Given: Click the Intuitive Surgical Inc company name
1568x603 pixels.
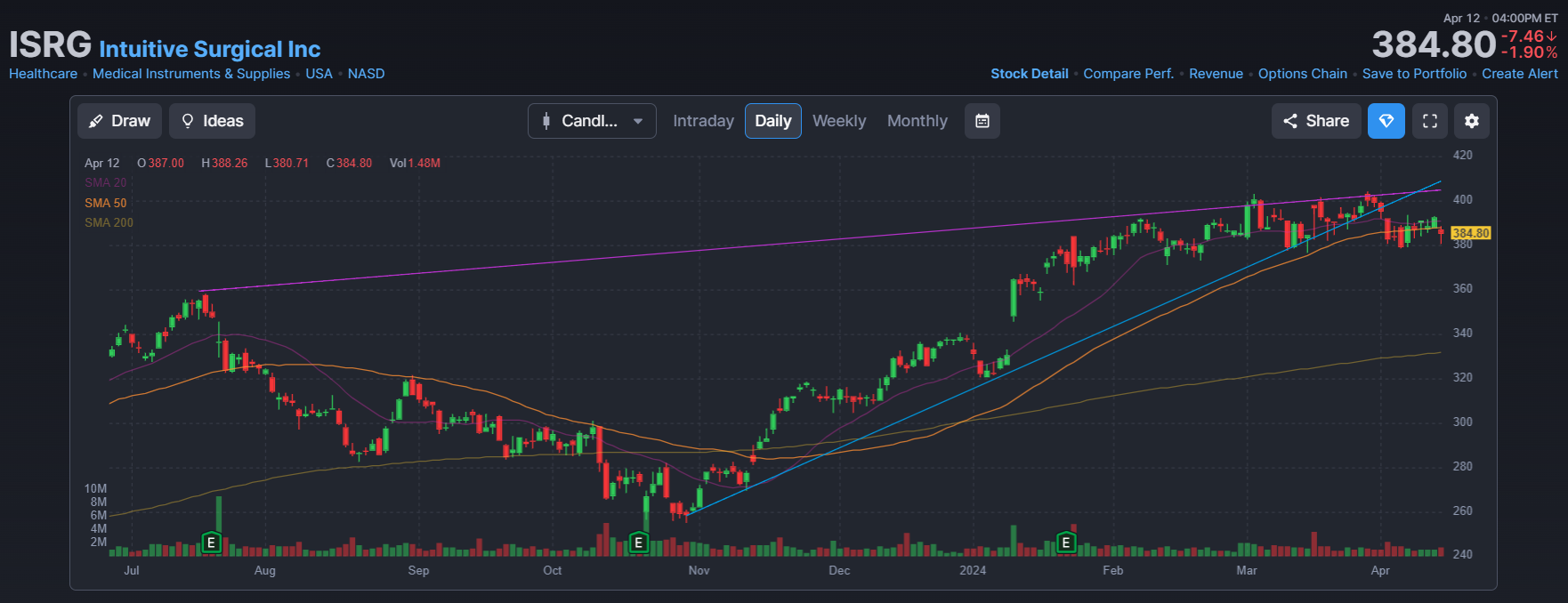Looking at the screenshot, I should point(210,49).
